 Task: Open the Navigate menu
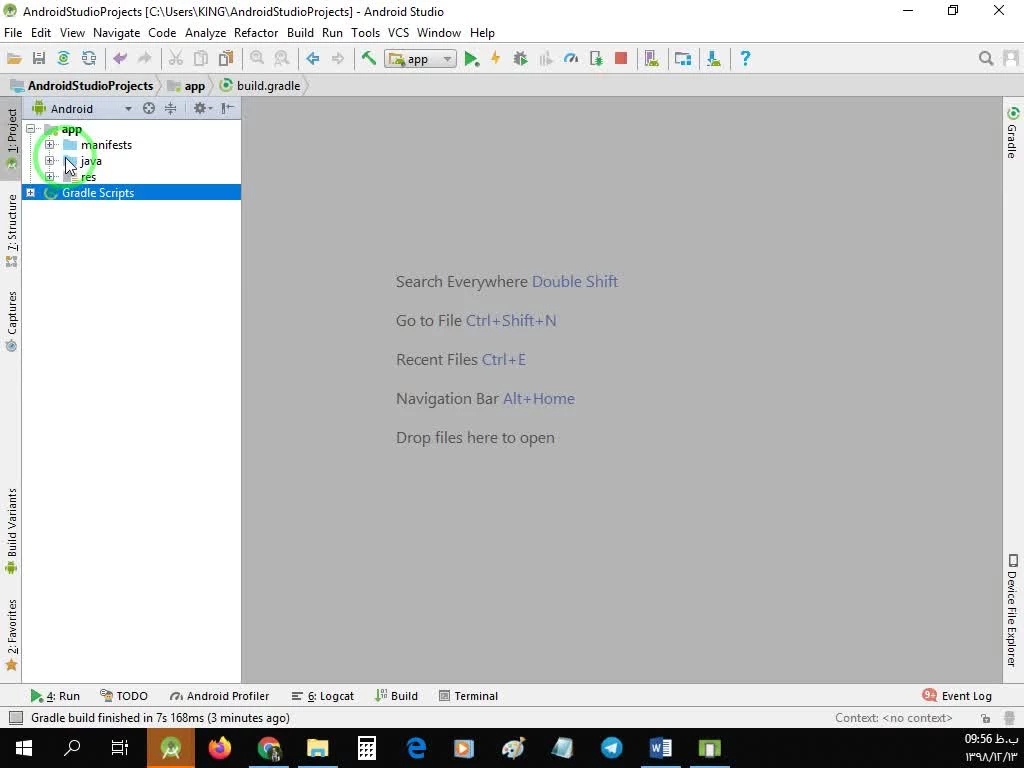116,33
